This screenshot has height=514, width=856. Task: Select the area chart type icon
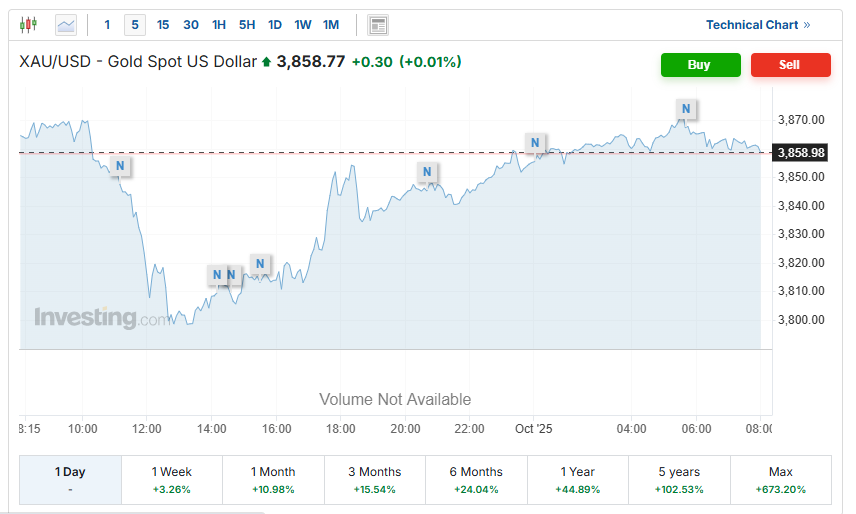(66, 24)
